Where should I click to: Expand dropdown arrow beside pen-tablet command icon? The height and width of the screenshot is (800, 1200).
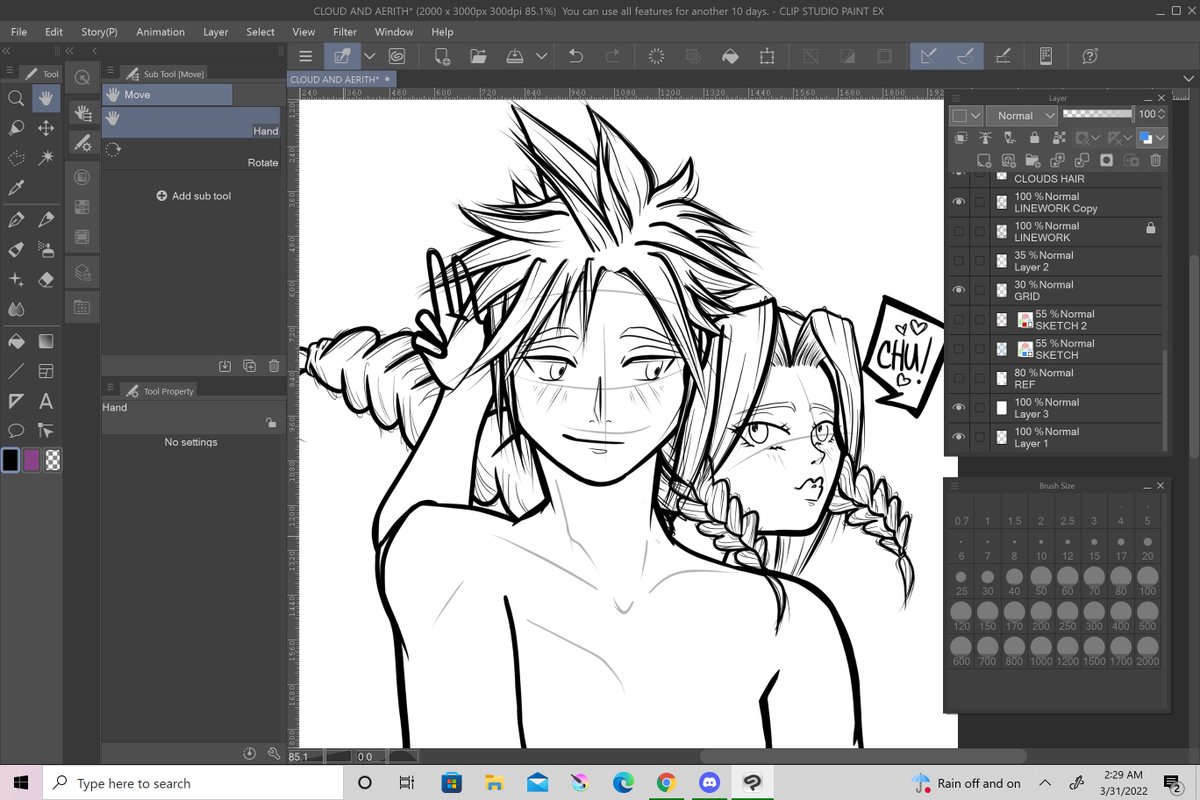tap(369, 56)
